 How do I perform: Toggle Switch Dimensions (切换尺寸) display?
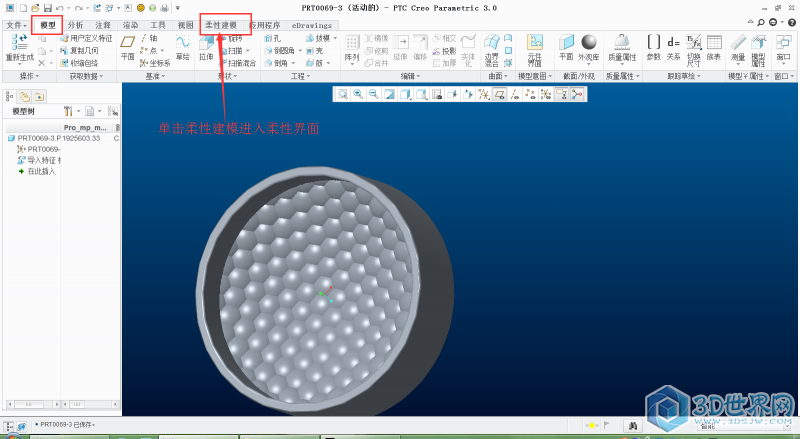click(x=693, y=50)
